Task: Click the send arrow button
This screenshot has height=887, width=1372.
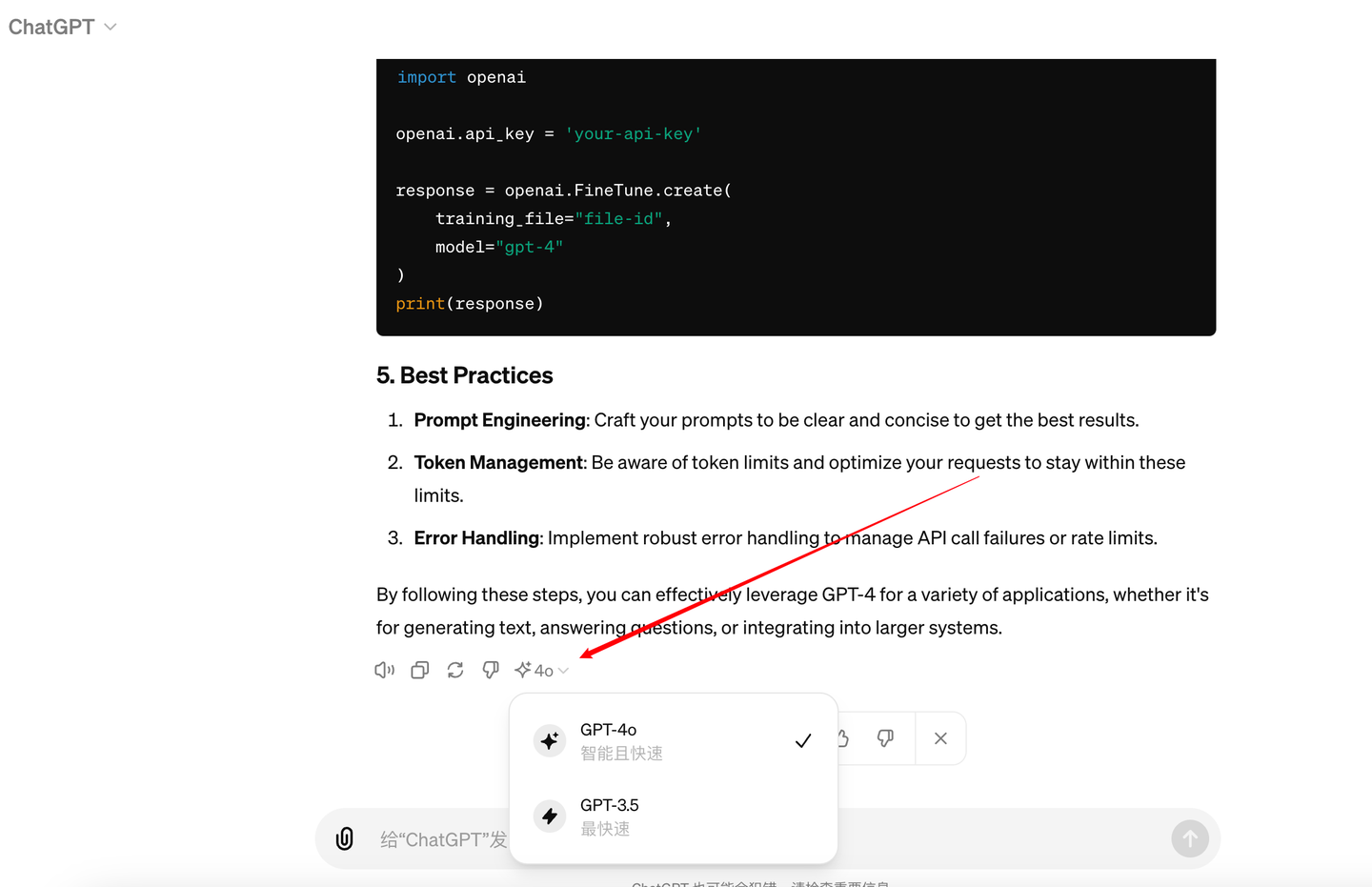Action: tap(1190, 838)
